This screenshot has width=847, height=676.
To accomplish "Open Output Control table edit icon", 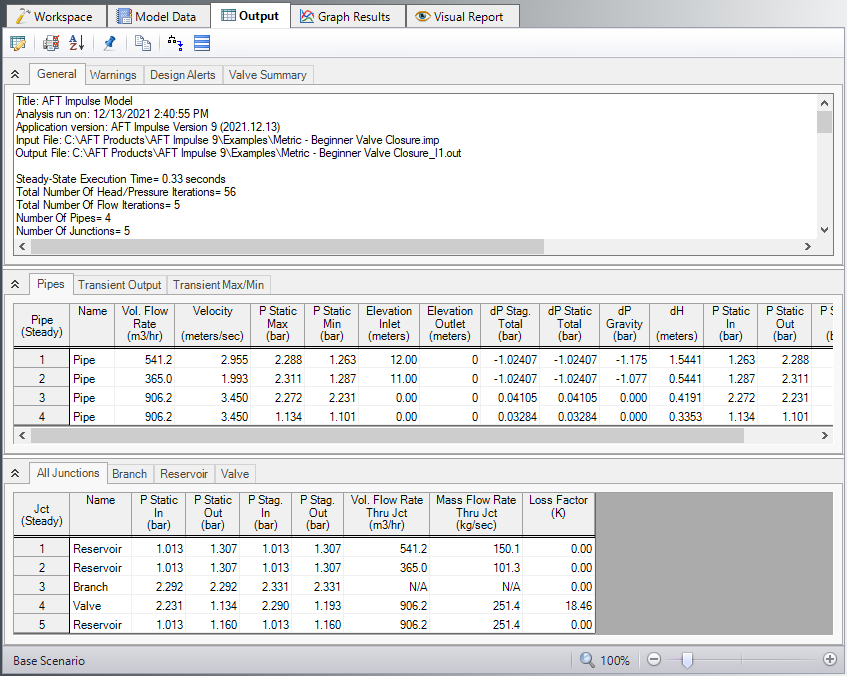I will point(18,43).
